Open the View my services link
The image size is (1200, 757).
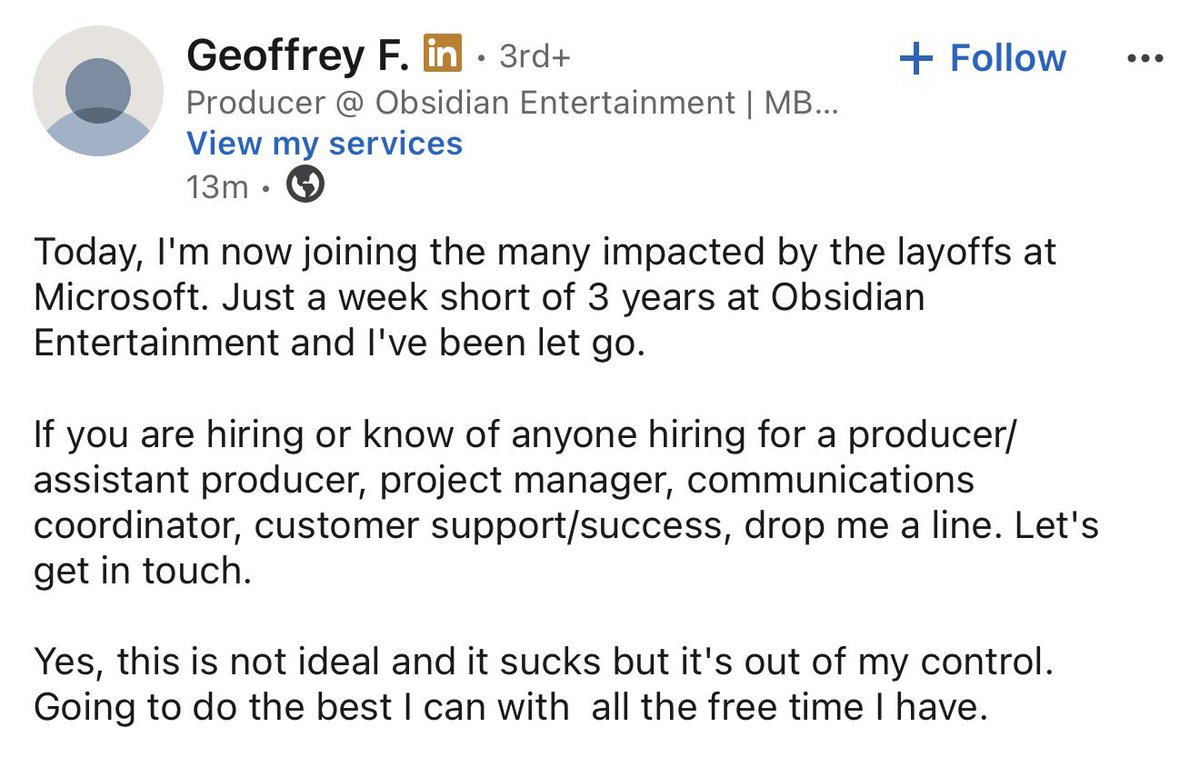click(x=324, y=143)
